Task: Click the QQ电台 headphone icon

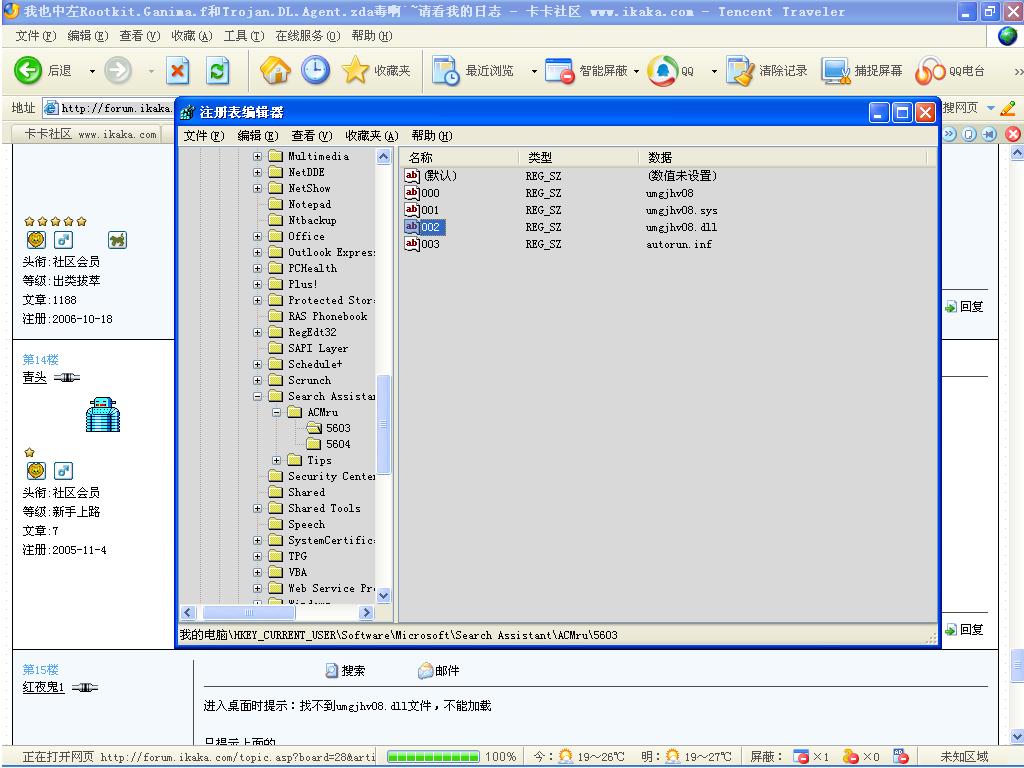Action: click(x=930, y=71)
